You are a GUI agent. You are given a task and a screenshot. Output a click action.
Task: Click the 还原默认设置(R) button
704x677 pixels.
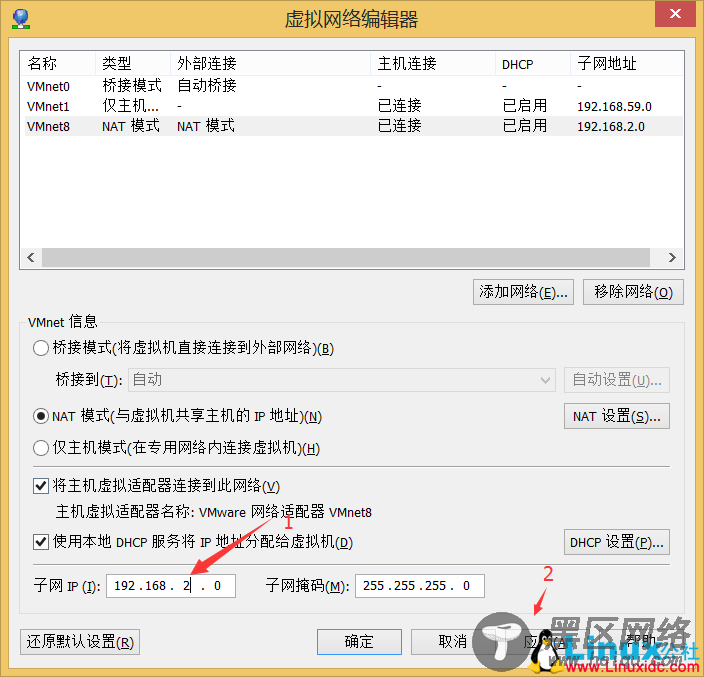(80, 642)
